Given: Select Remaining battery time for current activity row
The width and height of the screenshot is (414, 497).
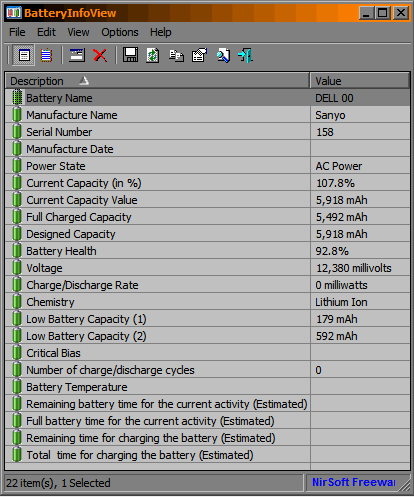Looking at the screenshot, I should (x=207, y=404).
